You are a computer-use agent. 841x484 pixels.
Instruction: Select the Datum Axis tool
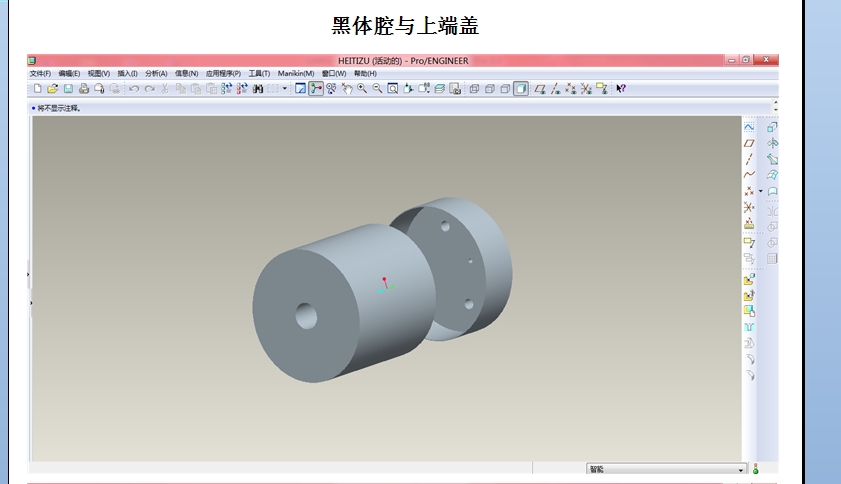pyautogui.click(x=749, y=159)
